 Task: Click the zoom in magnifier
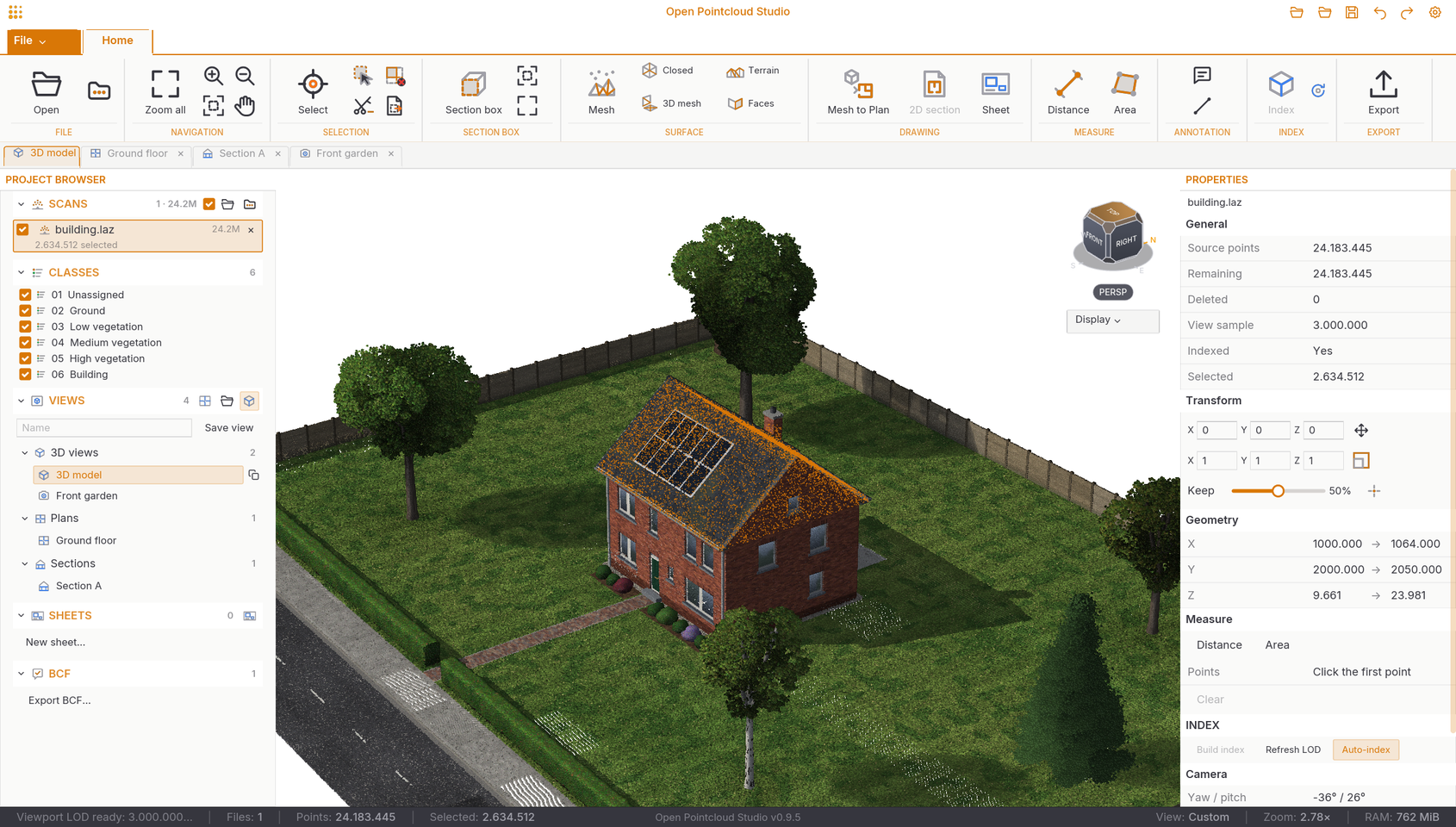coord(214,76)
